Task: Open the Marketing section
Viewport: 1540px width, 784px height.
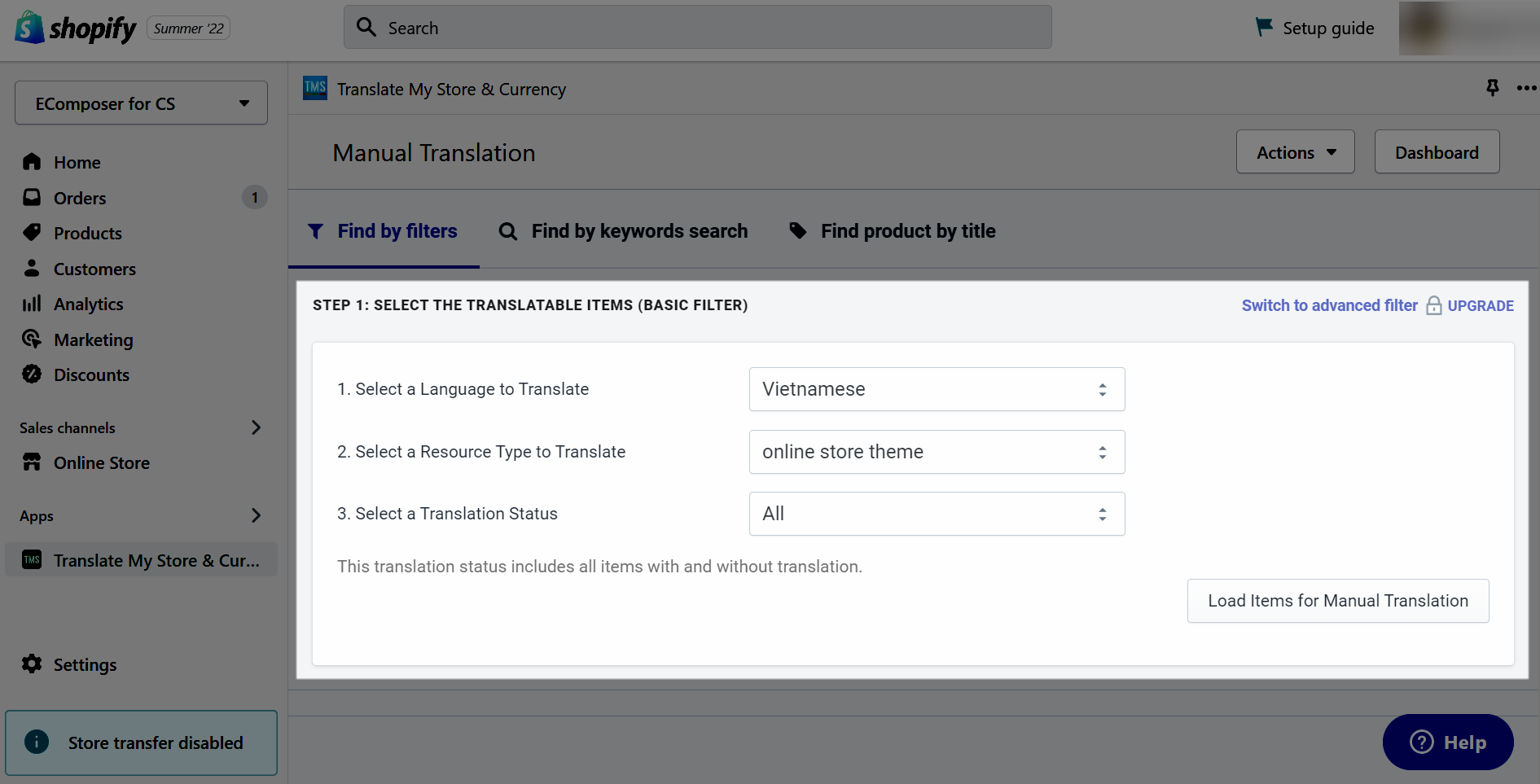Action: coord(93,339)
